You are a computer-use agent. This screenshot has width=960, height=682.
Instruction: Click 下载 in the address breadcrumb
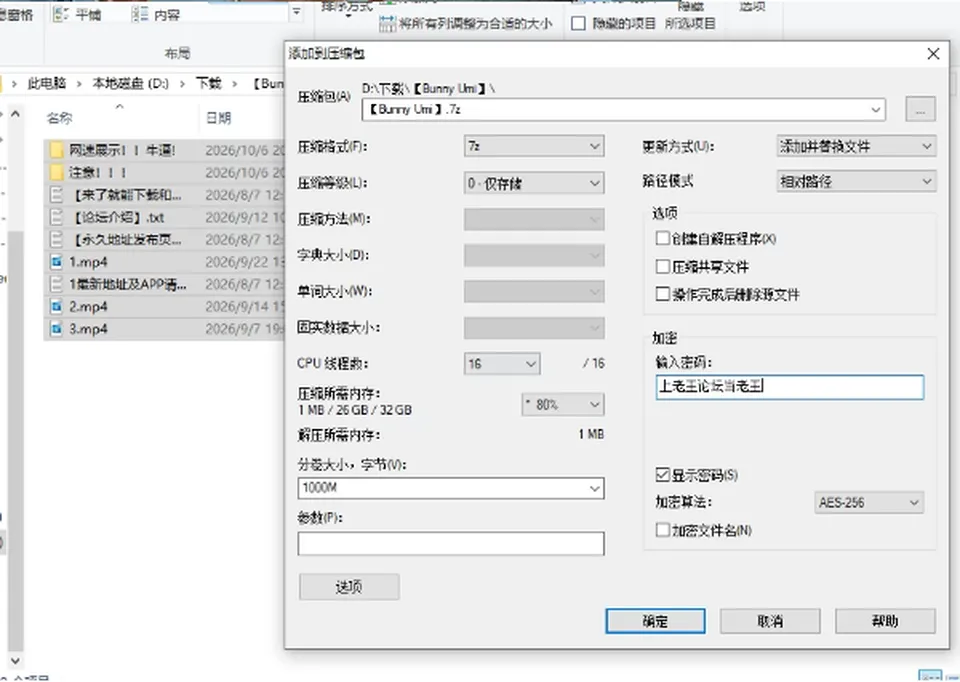pos(208,83)
